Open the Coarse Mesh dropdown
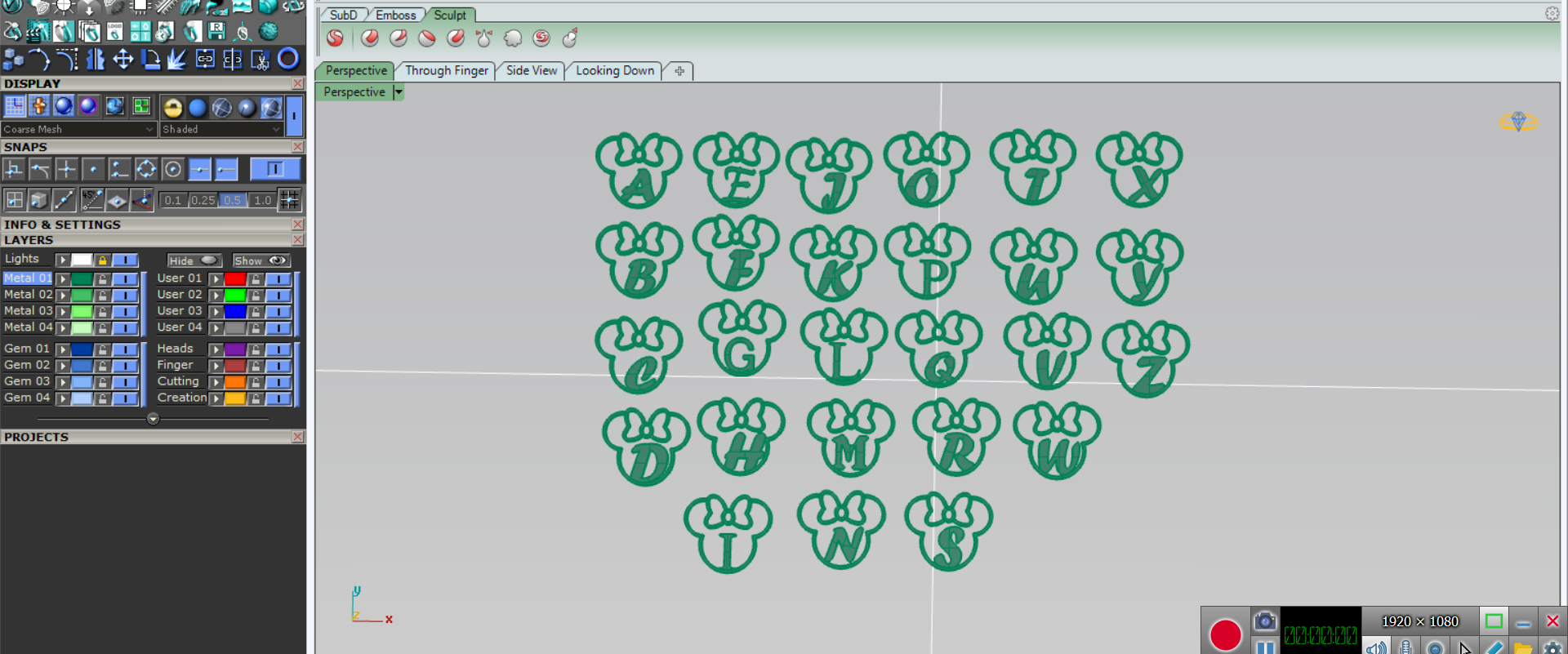Image resolution: width=1568 pixels, height=654 pixels. pos(78,129)
